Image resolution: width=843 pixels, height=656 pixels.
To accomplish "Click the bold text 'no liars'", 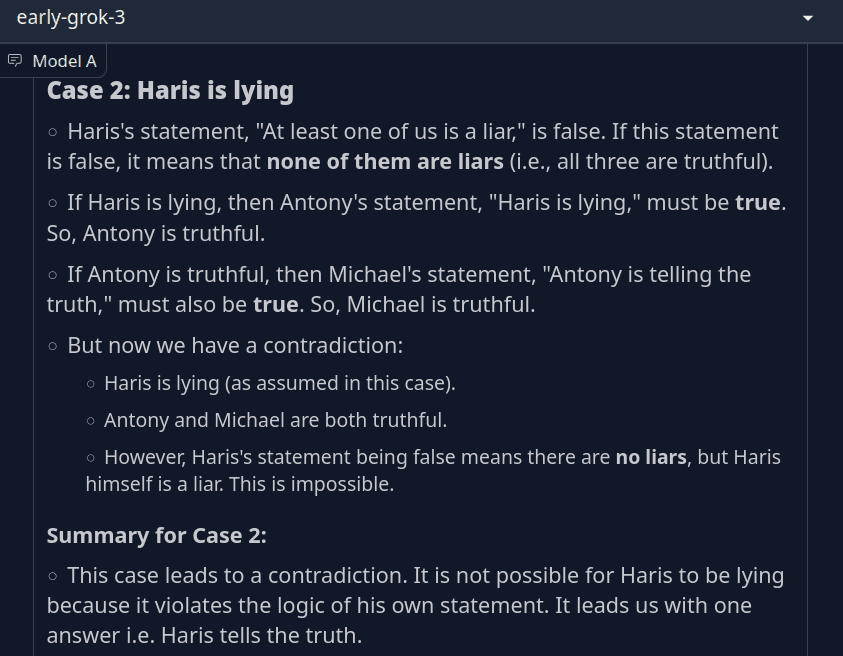I will 651,457.
